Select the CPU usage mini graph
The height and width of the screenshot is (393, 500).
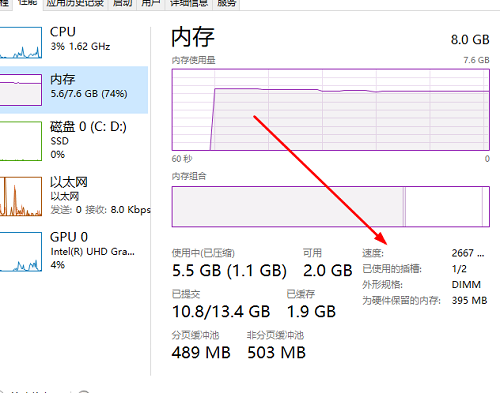pos(21,43)
